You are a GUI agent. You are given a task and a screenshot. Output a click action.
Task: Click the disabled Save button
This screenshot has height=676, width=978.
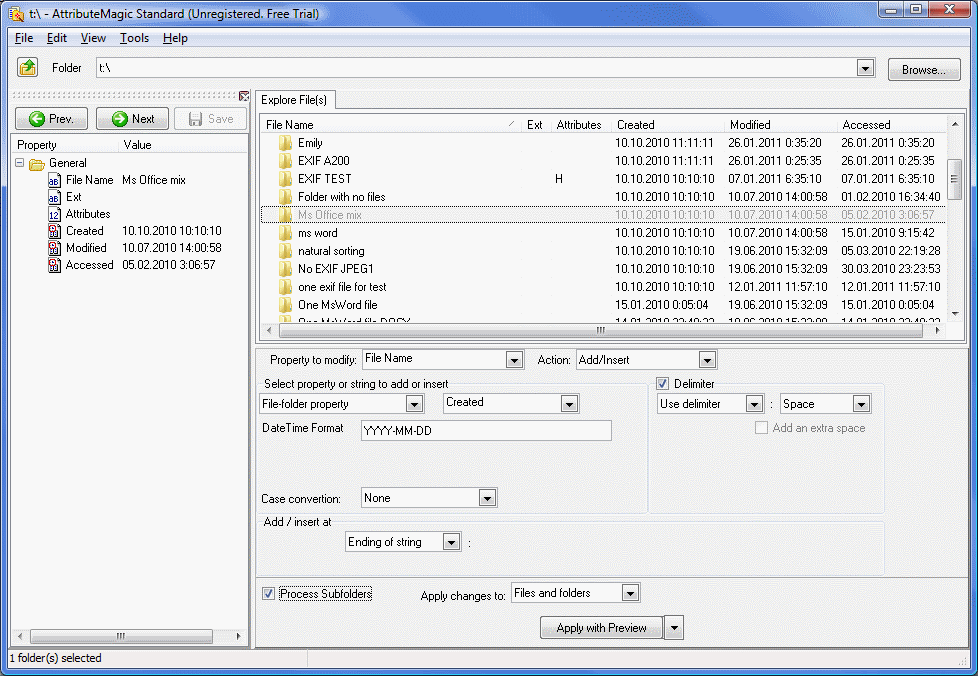point(210,118)
